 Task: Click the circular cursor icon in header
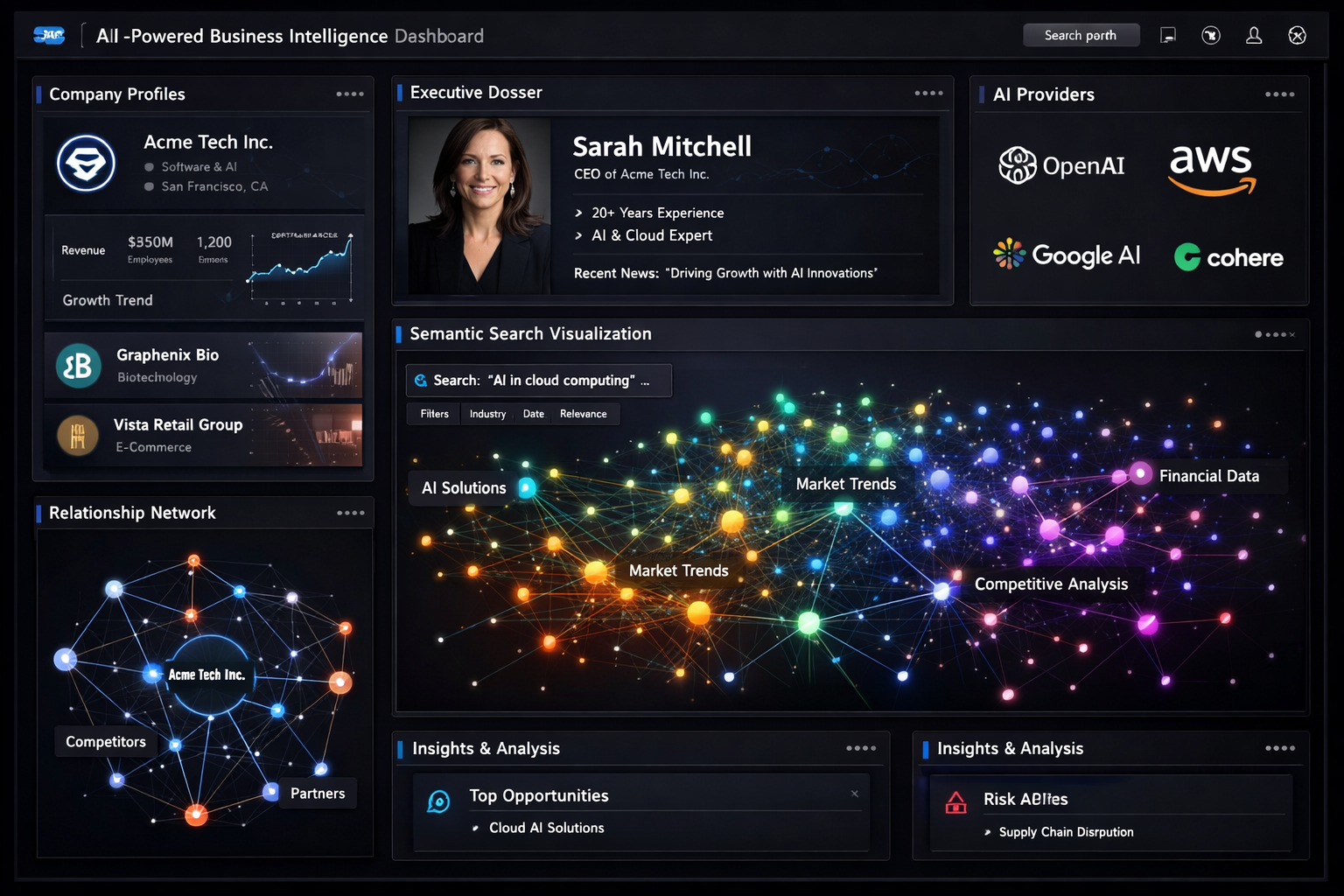(x=1211, y=35)
